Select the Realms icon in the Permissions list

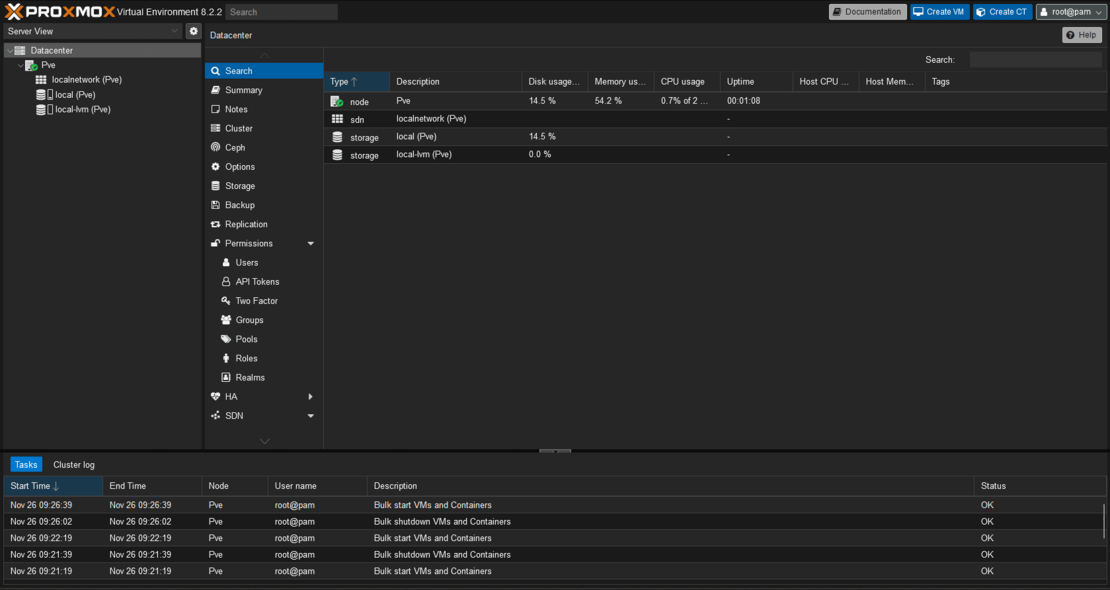coord(228,377)
